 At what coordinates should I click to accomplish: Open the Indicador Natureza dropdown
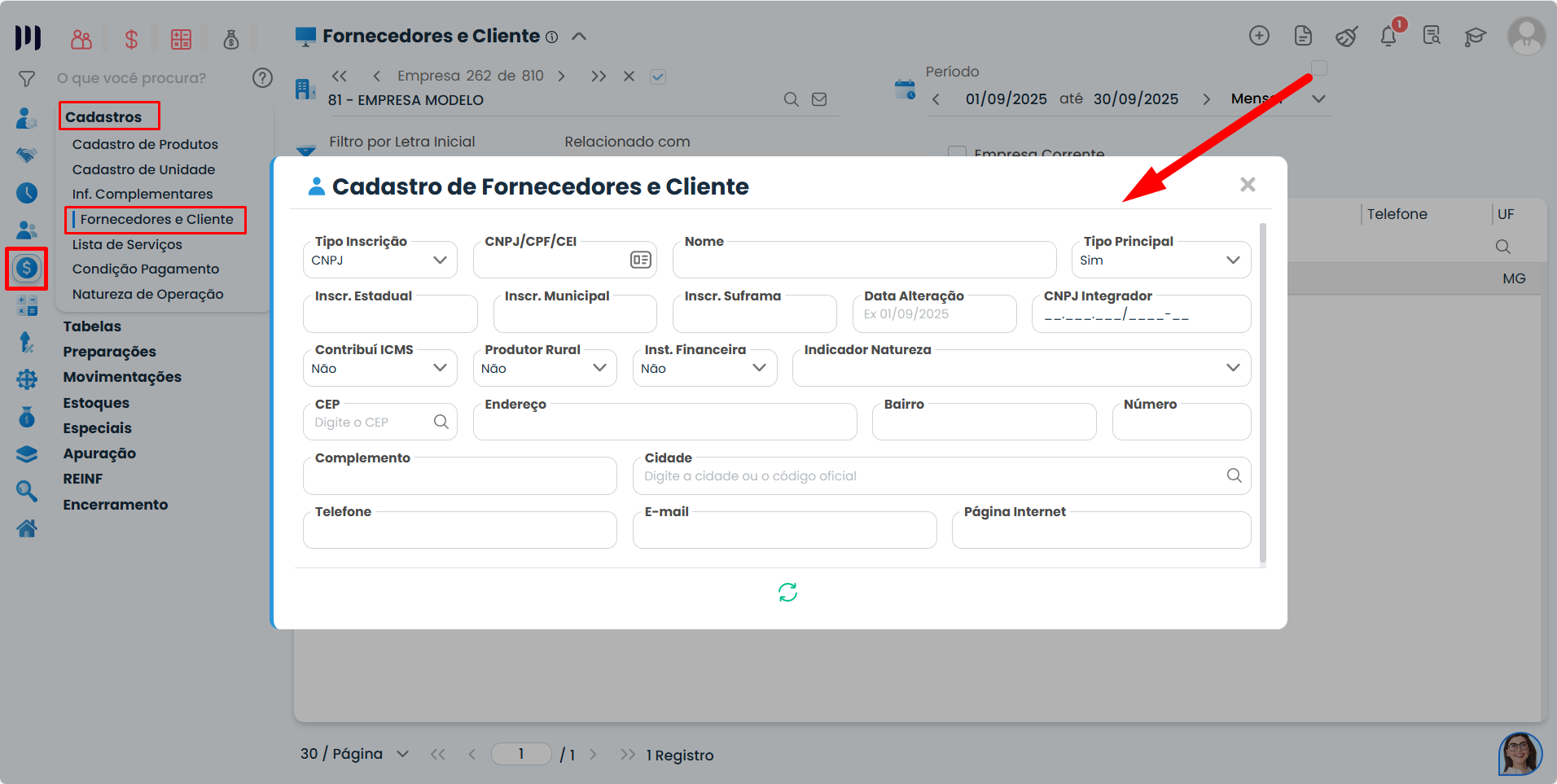pos(1022,368)
